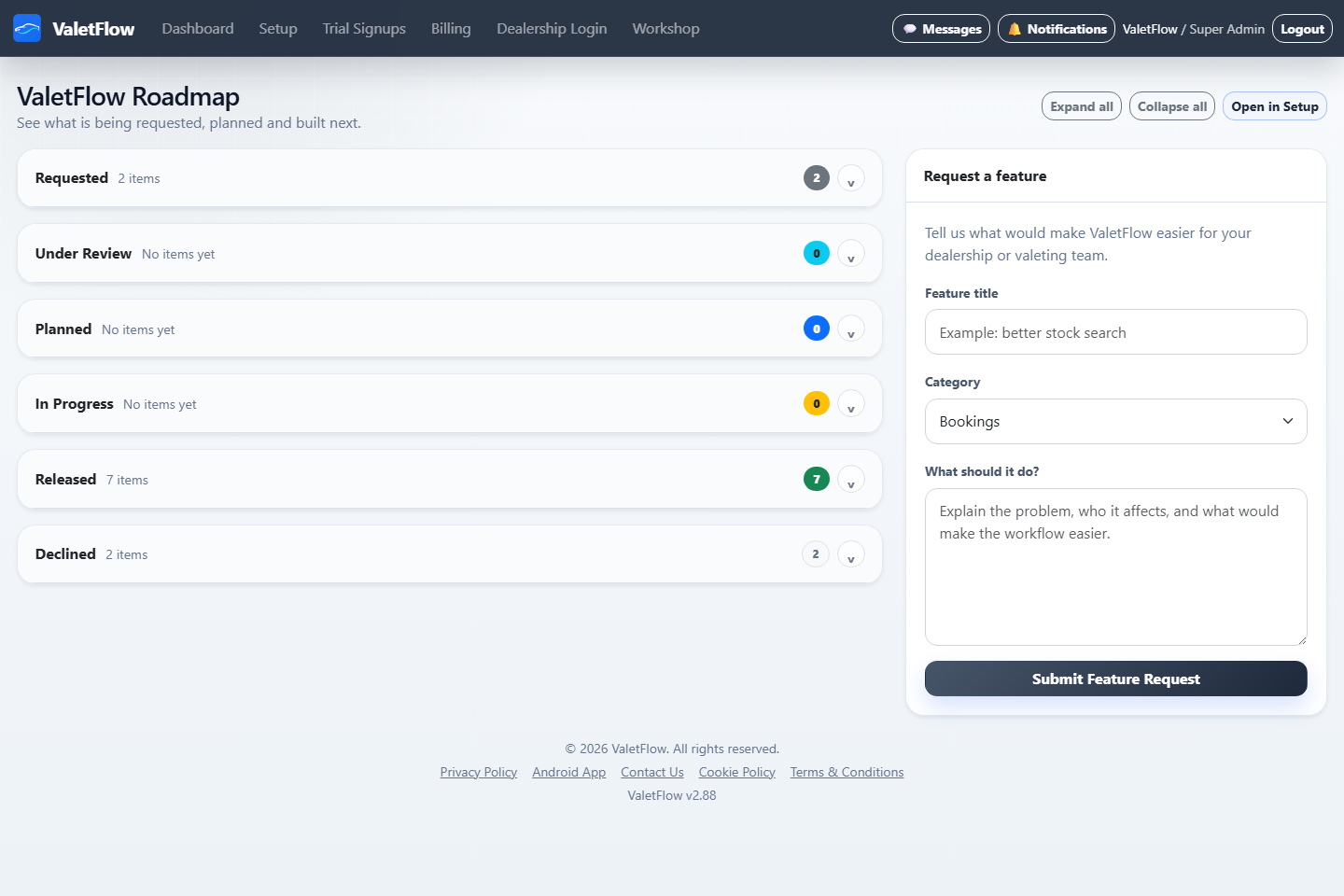
Task: Log out using the Logout button
Action: tap(1302, 29)
